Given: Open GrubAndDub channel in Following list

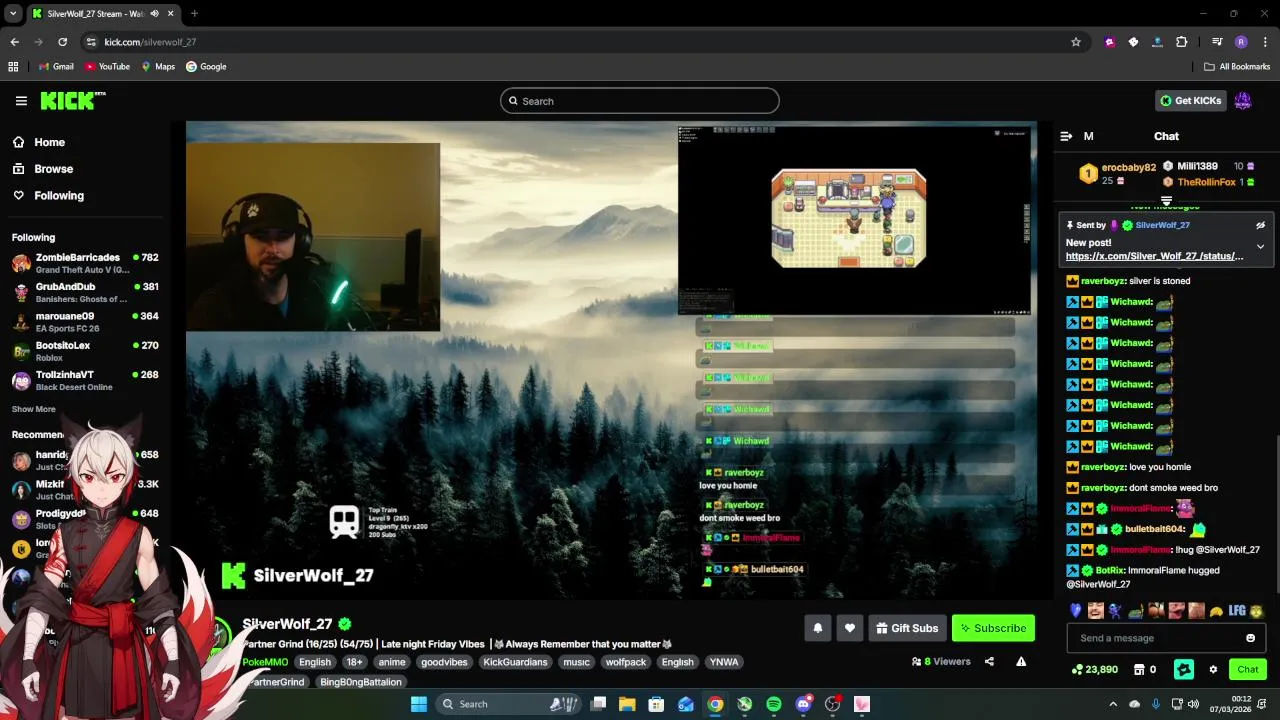Looking at the screenshot, I should click(x=85, y=292).
